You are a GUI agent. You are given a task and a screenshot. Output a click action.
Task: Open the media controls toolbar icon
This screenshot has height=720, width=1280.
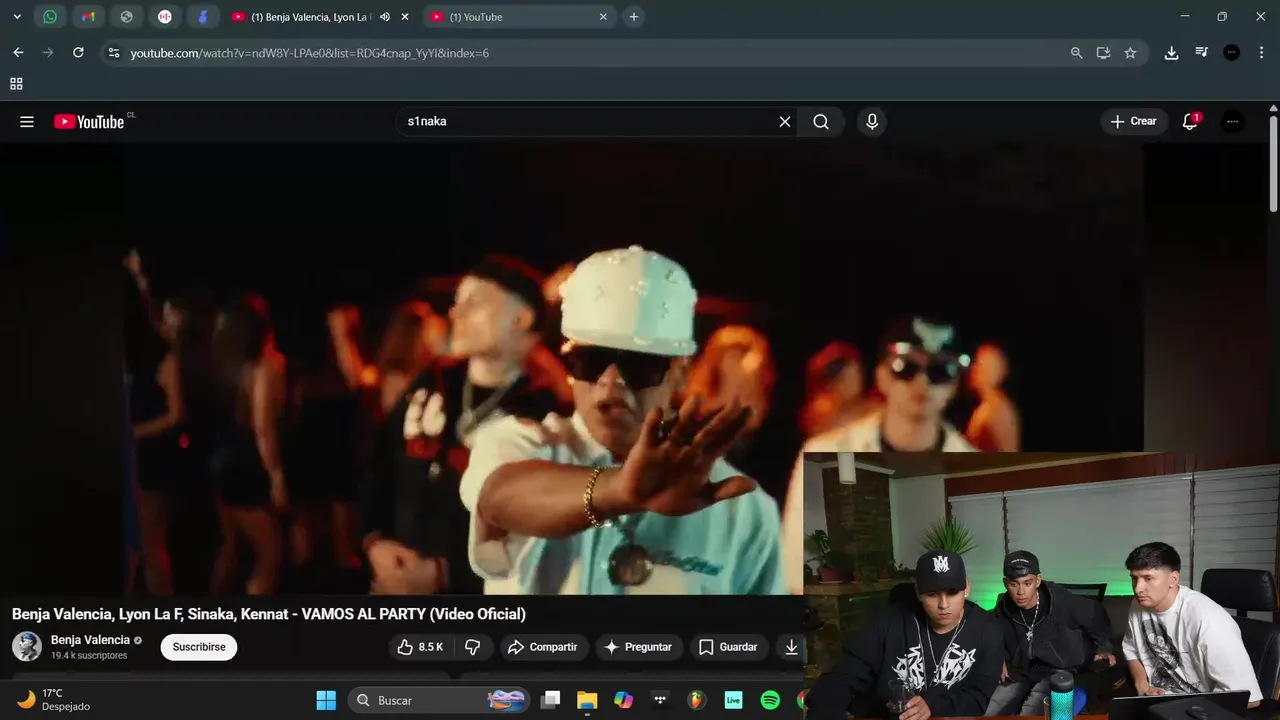tap(1201, 53)
